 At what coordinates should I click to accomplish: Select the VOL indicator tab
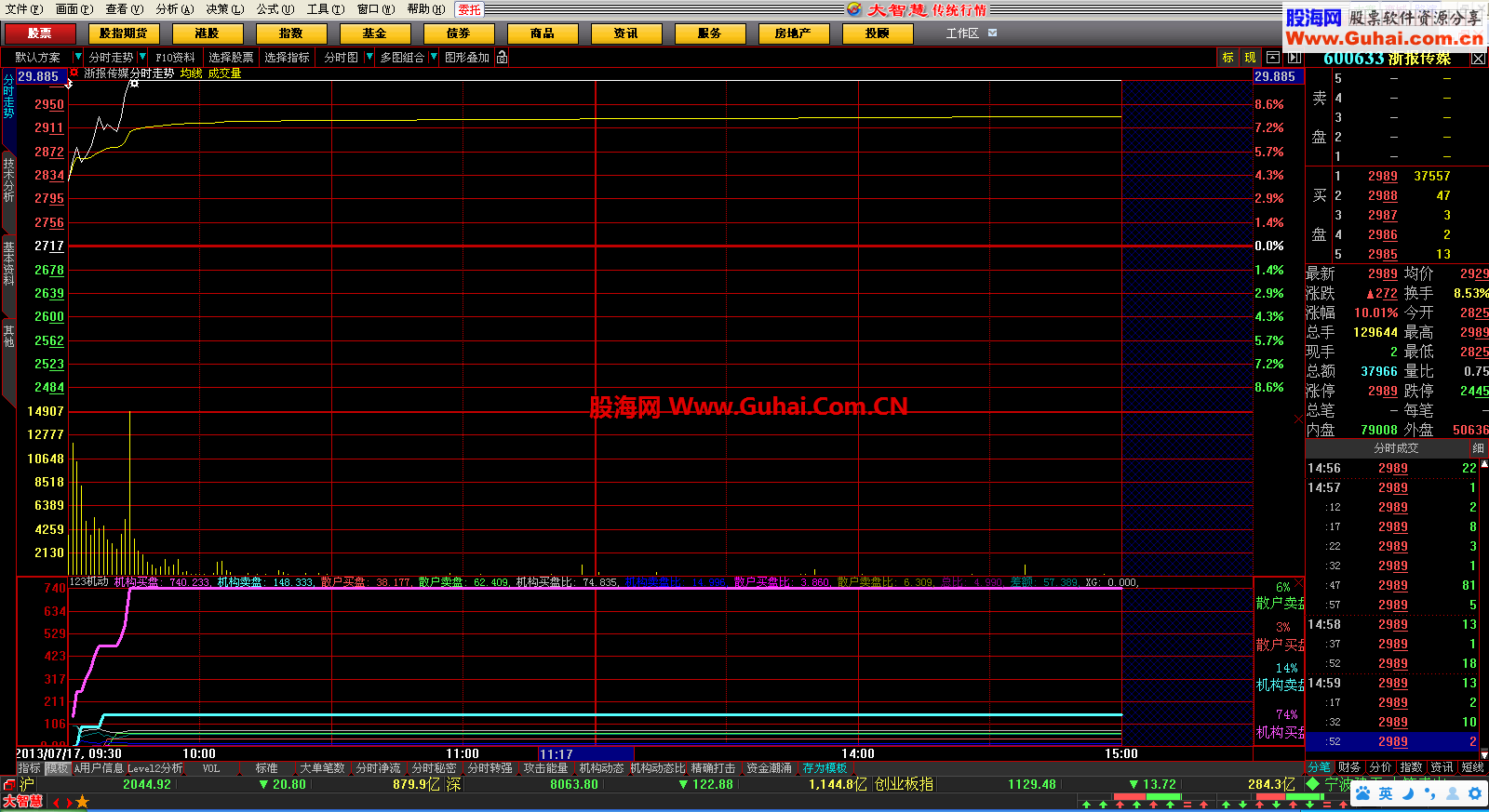[x=211, y=768]
